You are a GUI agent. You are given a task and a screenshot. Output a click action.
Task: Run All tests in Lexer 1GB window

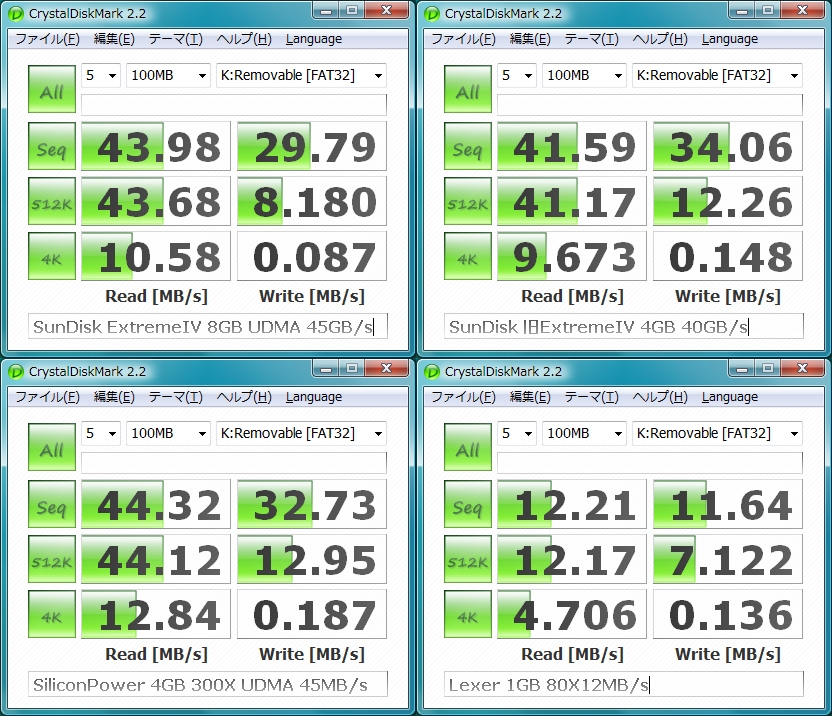coord(467,447)
